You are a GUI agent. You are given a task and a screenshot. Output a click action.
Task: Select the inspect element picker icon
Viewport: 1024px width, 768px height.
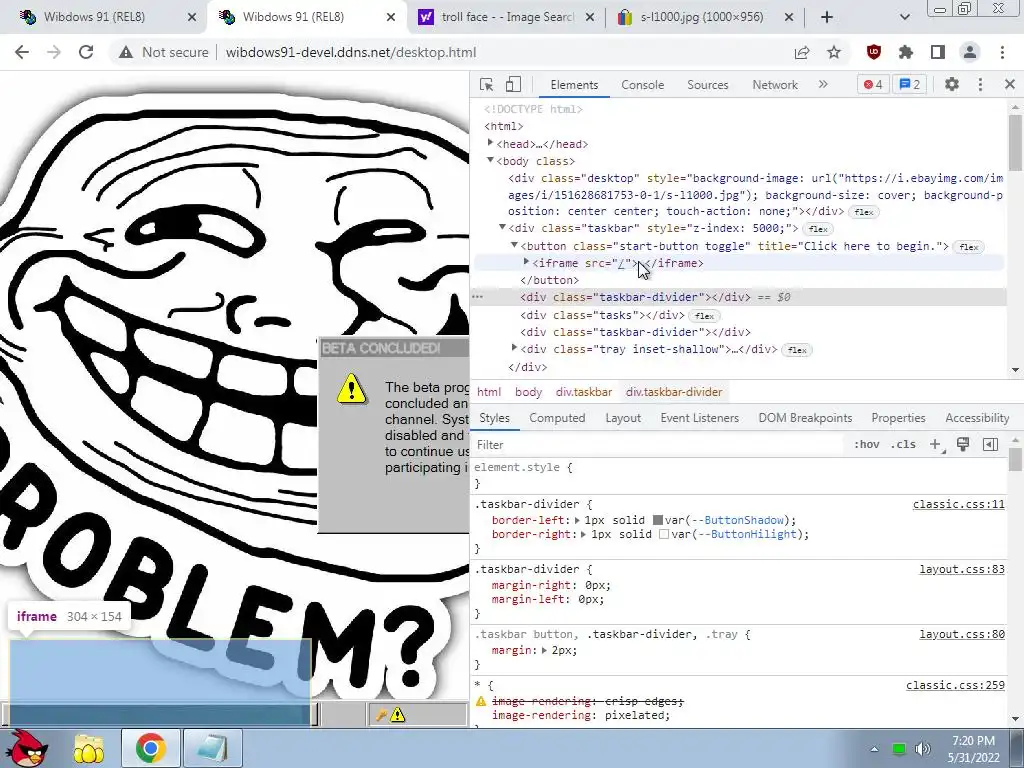pyautogui.click(x=487, y=84)
